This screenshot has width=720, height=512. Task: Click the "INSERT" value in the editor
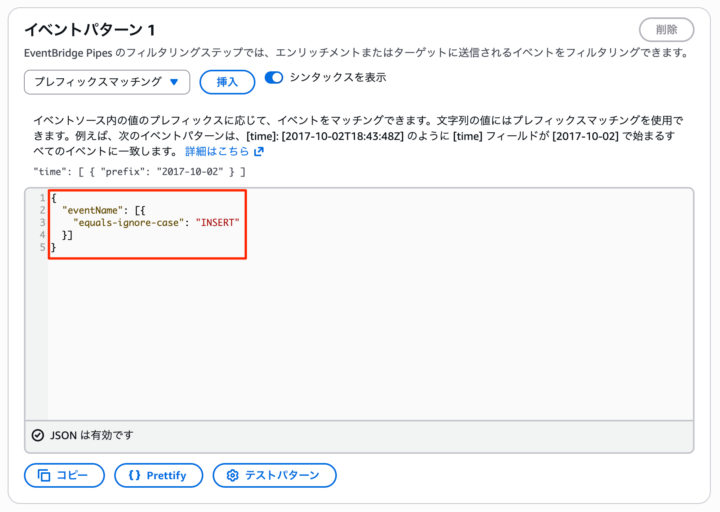coord(217,222)
